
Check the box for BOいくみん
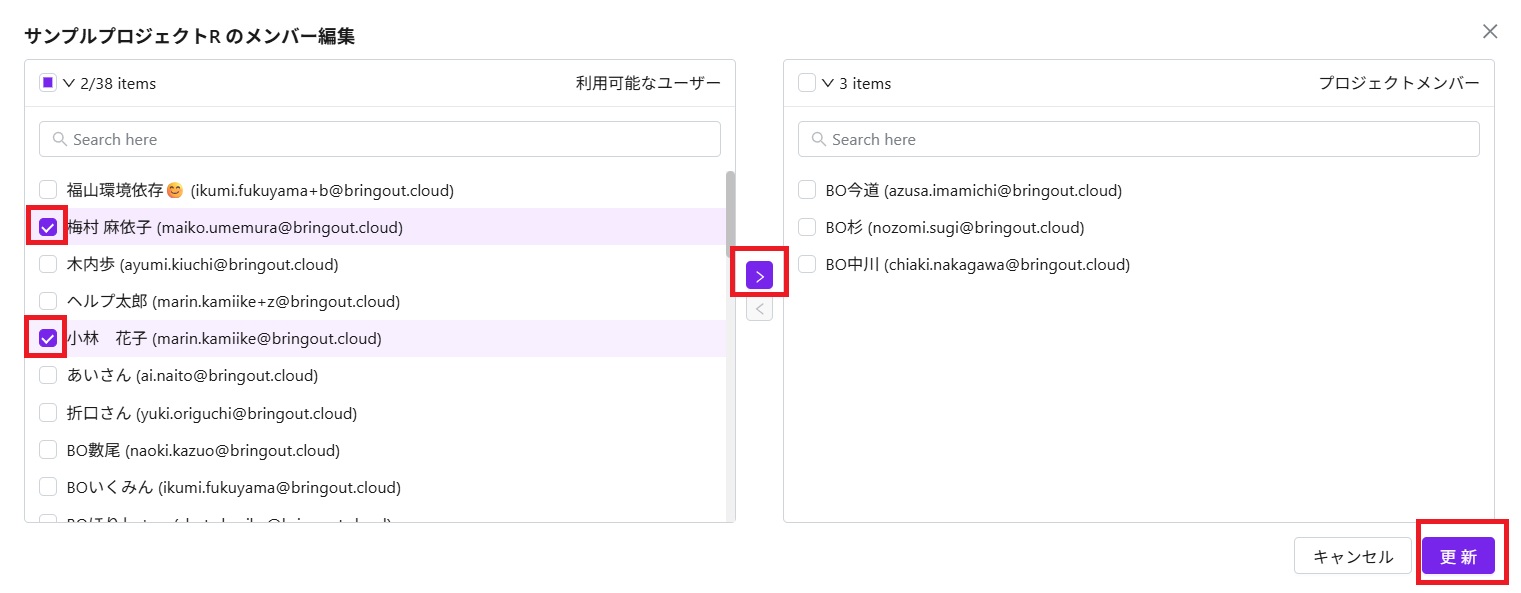click(x=48, y=487)
